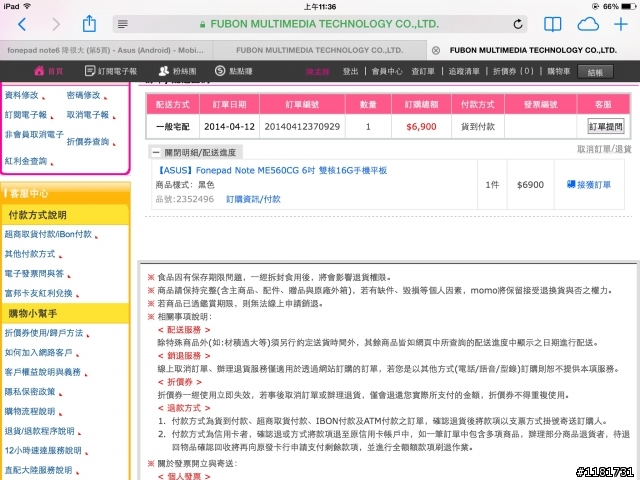Click 資料修改 in member sidebar
This screenshot has width=640, height=480.
[22, 95]
